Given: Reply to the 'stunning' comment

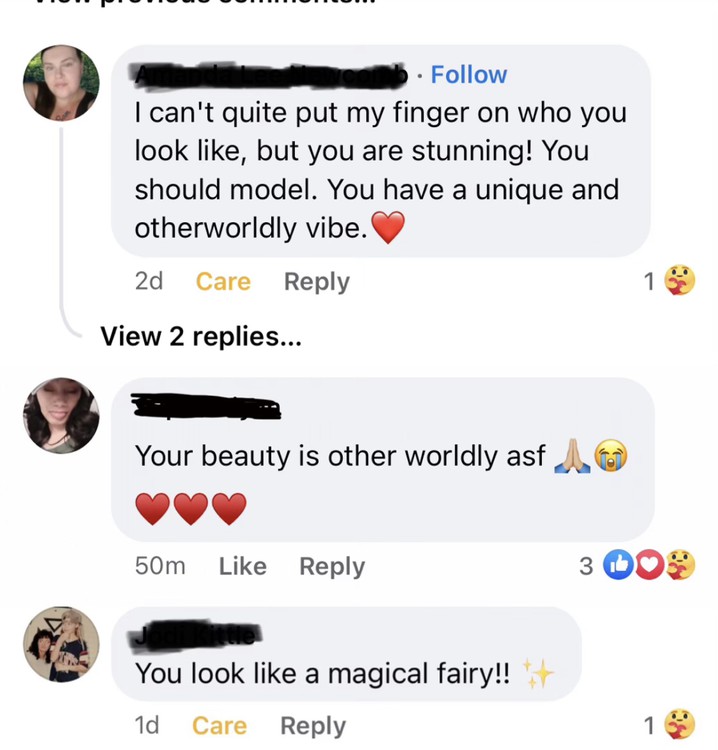Looking at the screenshot, I should [316, 282].
